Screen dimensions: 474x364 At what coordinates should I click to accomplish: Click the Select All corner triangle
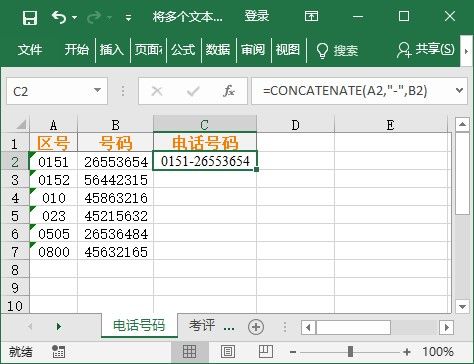pyautogui.click(x=21, y=125)
